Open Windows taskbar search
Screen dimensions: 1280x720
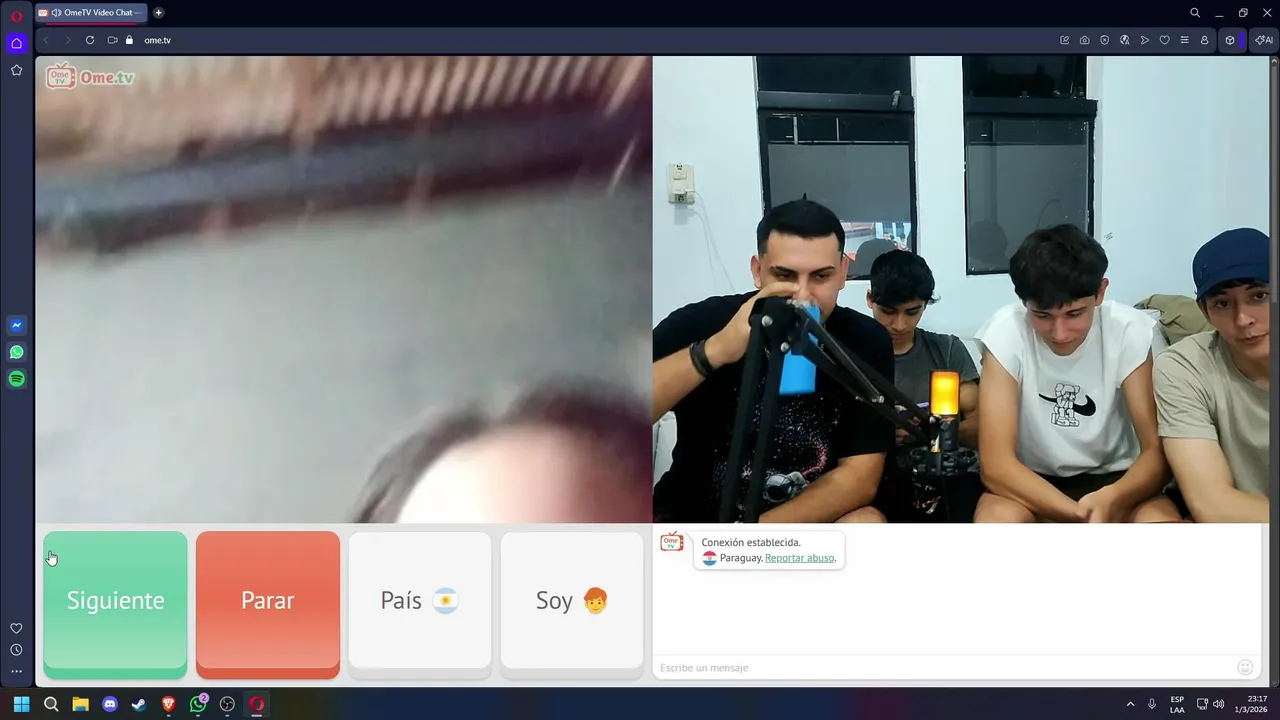click(51, 704)
